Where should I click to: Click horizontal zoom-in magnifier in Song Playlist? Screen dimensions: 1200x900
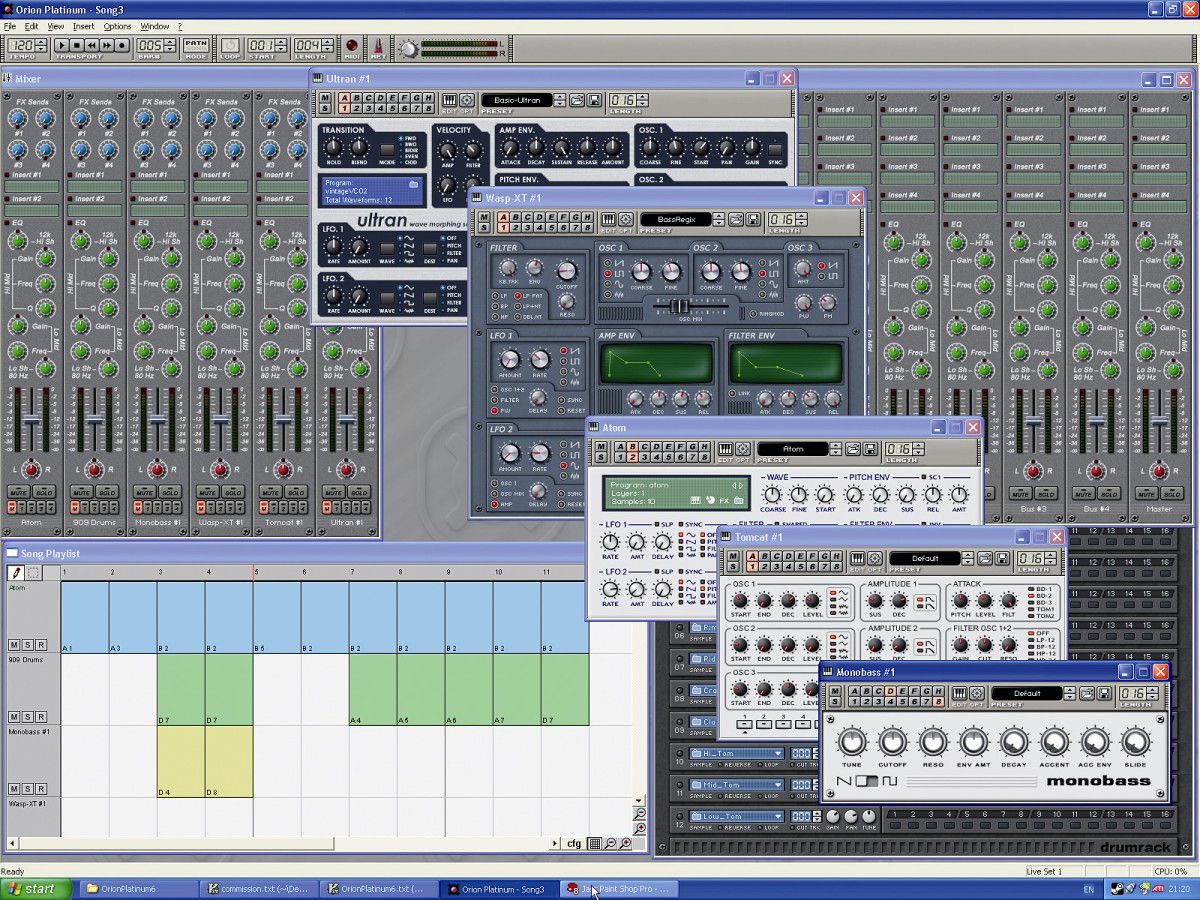click(x=626, y=844)
